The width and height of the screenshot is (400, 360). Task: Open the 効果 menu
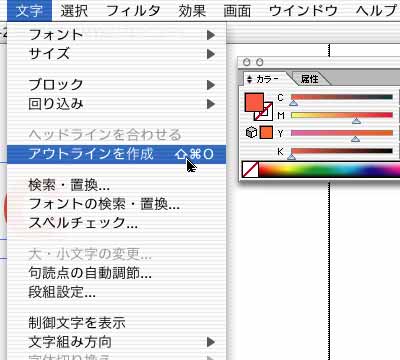click(192, 11)
